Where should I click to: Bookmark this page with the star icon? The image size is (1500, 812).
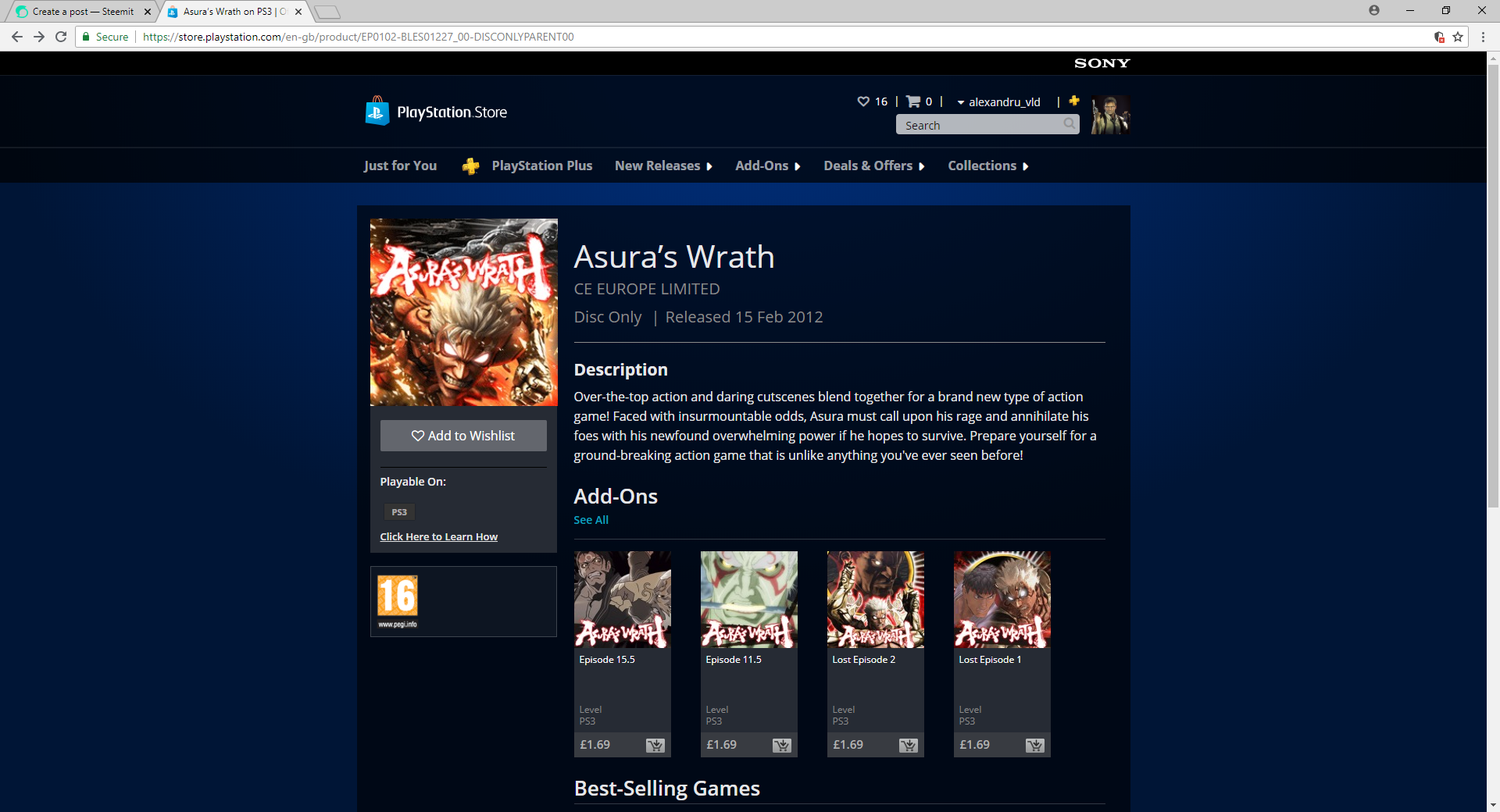[1458, 37]
